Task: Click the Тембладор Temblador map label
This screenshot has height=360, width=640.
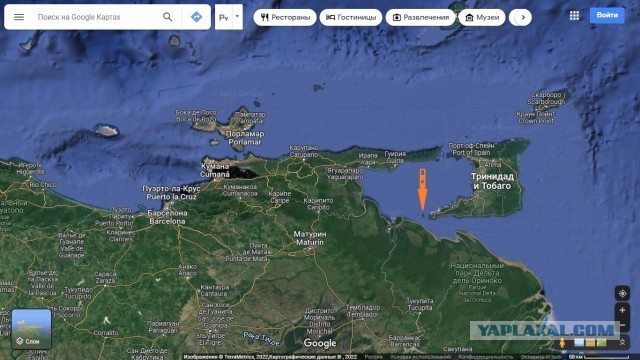Action: pyautogui.click(x=363, y=311)
